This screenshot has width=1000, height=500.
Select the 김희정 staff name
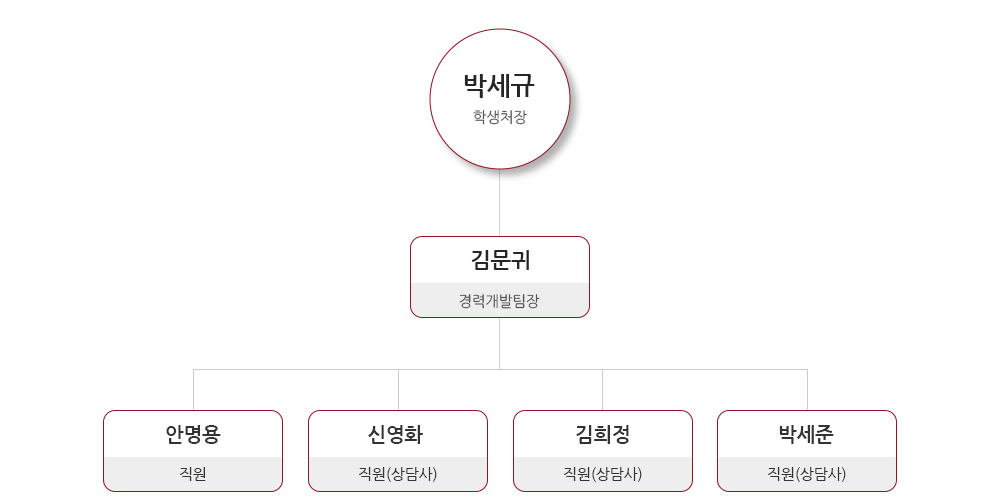(x=603, y=434)
